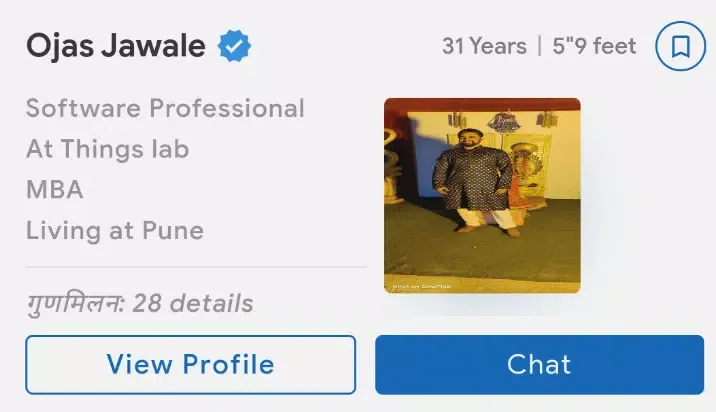Tap the 28 number in gunmilan line
This screenshot has width=716, height=412.
tap(147, 303)
